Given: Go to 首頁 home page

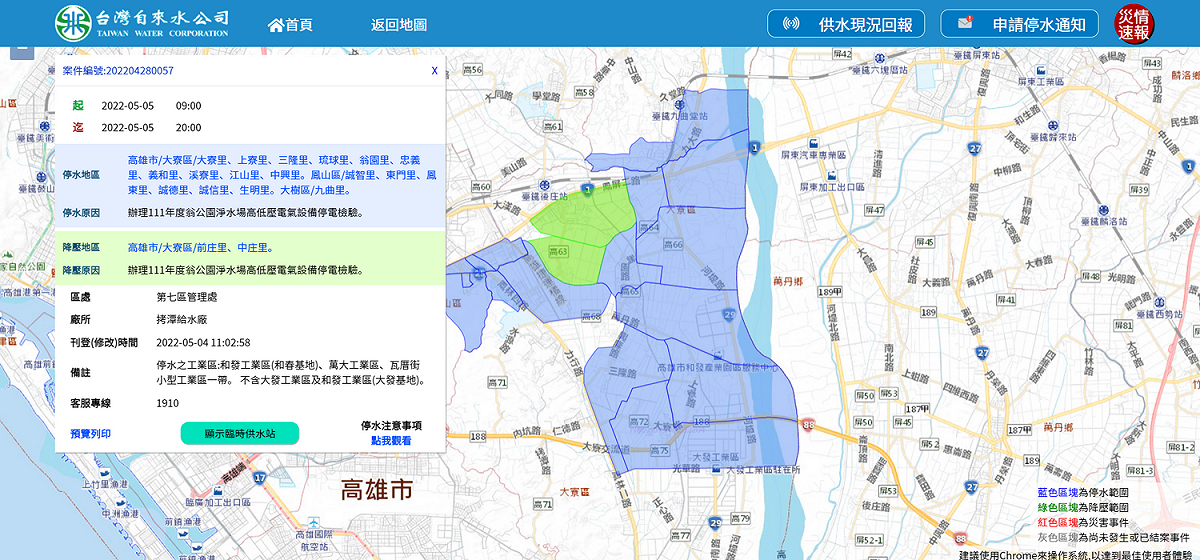Looking at the screenshot, I should (290, 25).
